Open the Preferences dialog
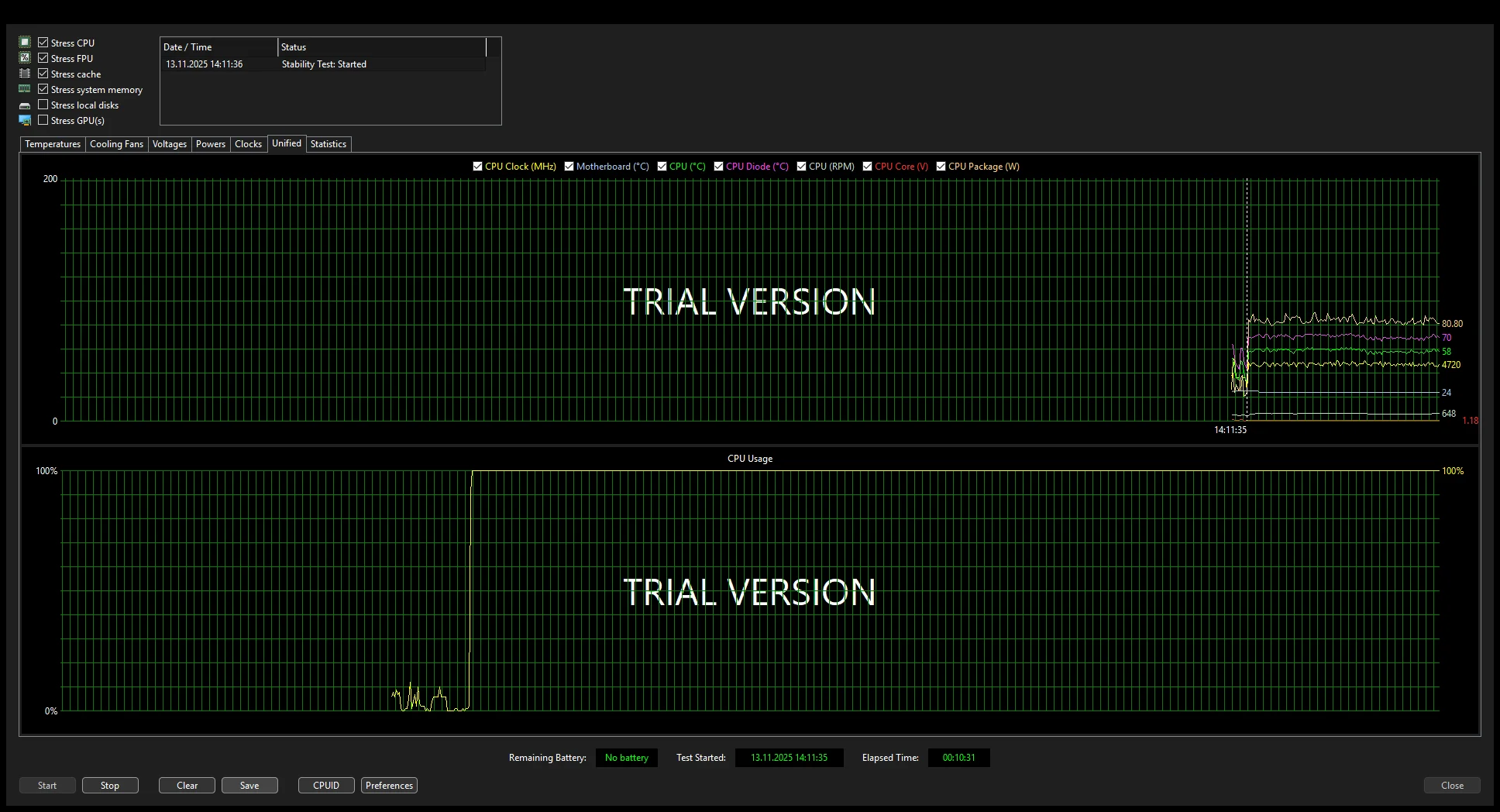 [x=389, y=786]
